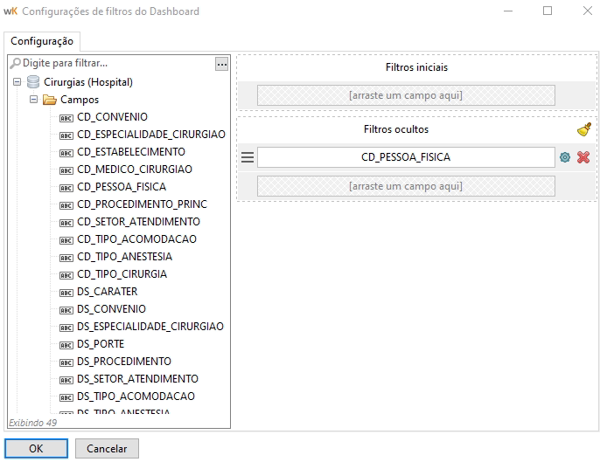Viewport: 602px width, 467px height.
Task: Click the Filtros iniciais drop area
Action: [x=406, y=95]
